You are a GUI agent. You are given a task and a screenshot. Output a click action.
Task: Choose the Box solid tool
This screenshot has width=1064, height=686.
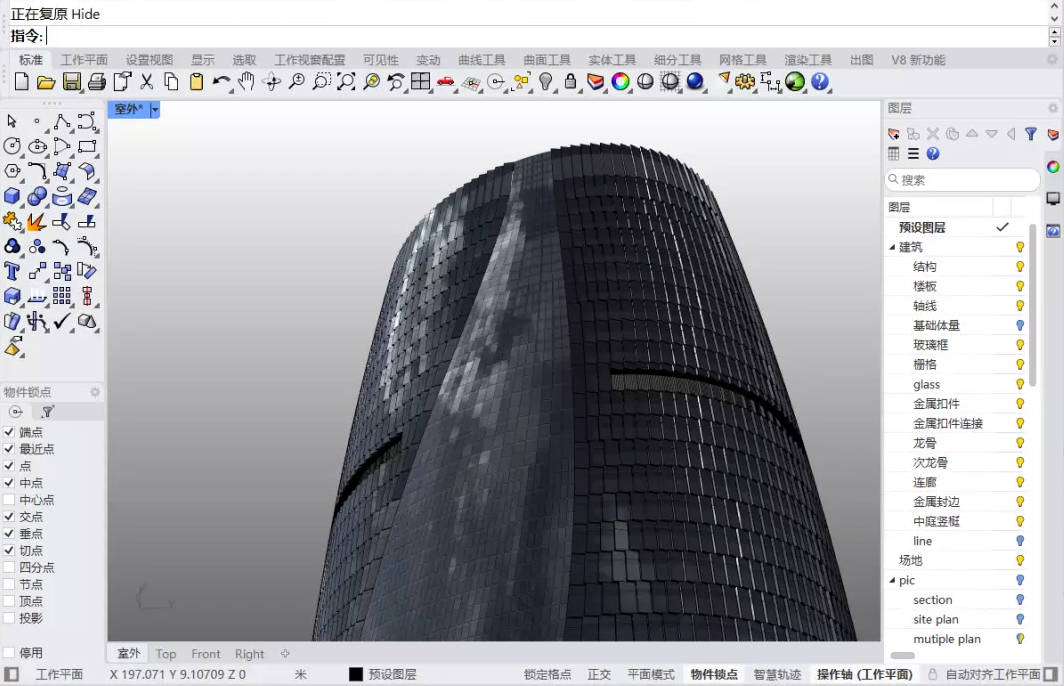(x=12, y=196)
